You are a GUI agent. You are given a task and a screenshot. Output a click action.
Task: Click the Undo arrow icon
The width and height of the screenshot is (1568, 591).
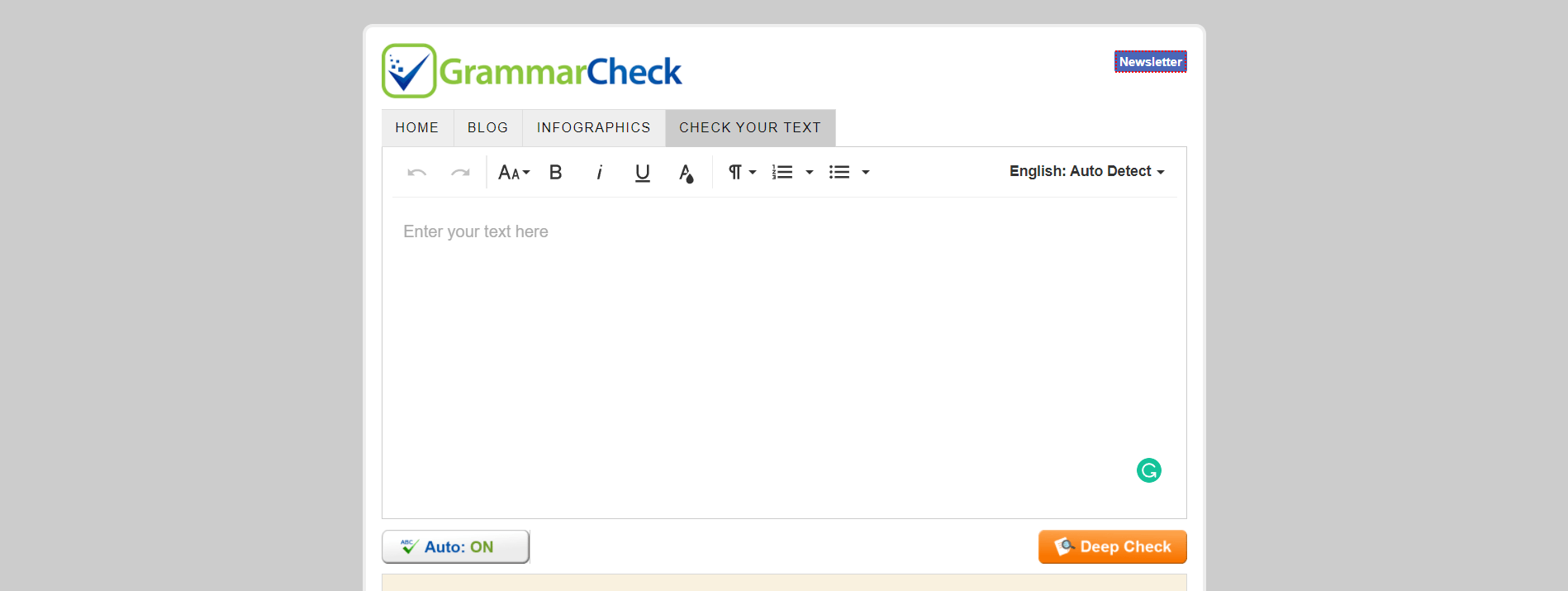click(416, 172)
